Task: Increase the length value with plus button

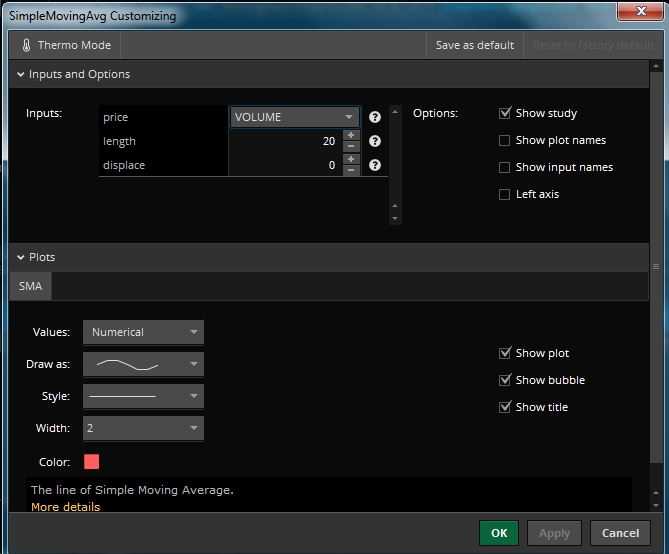Action: click(x=351, y=136)
